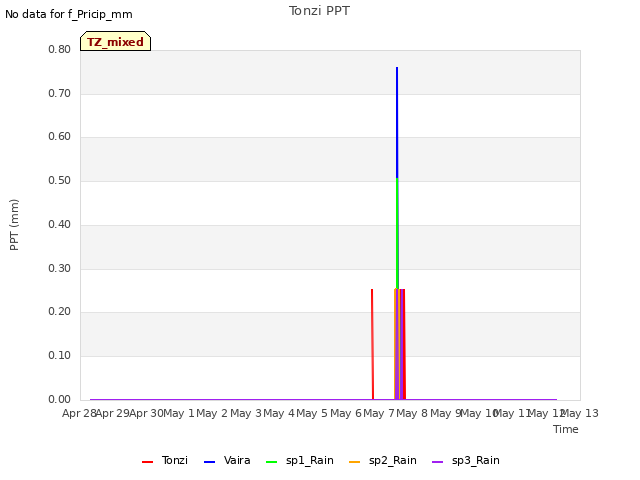Viewport: 640px width, 480px height.
Task: Click the green sp1_Rain legend swatch
Action: pos(271,462)
